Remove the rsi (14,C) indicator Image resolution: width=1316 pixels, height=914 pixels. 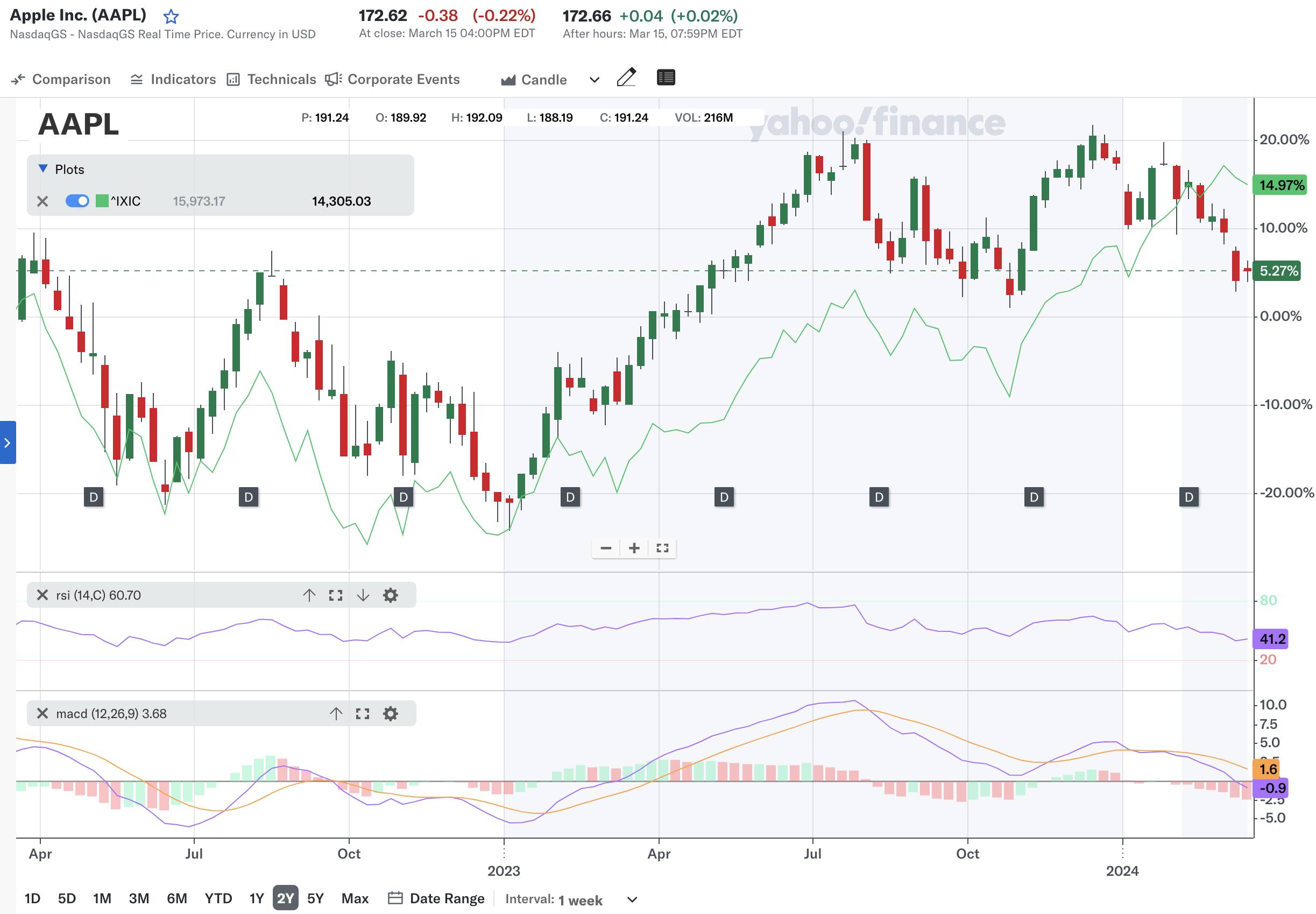(43, 595)
